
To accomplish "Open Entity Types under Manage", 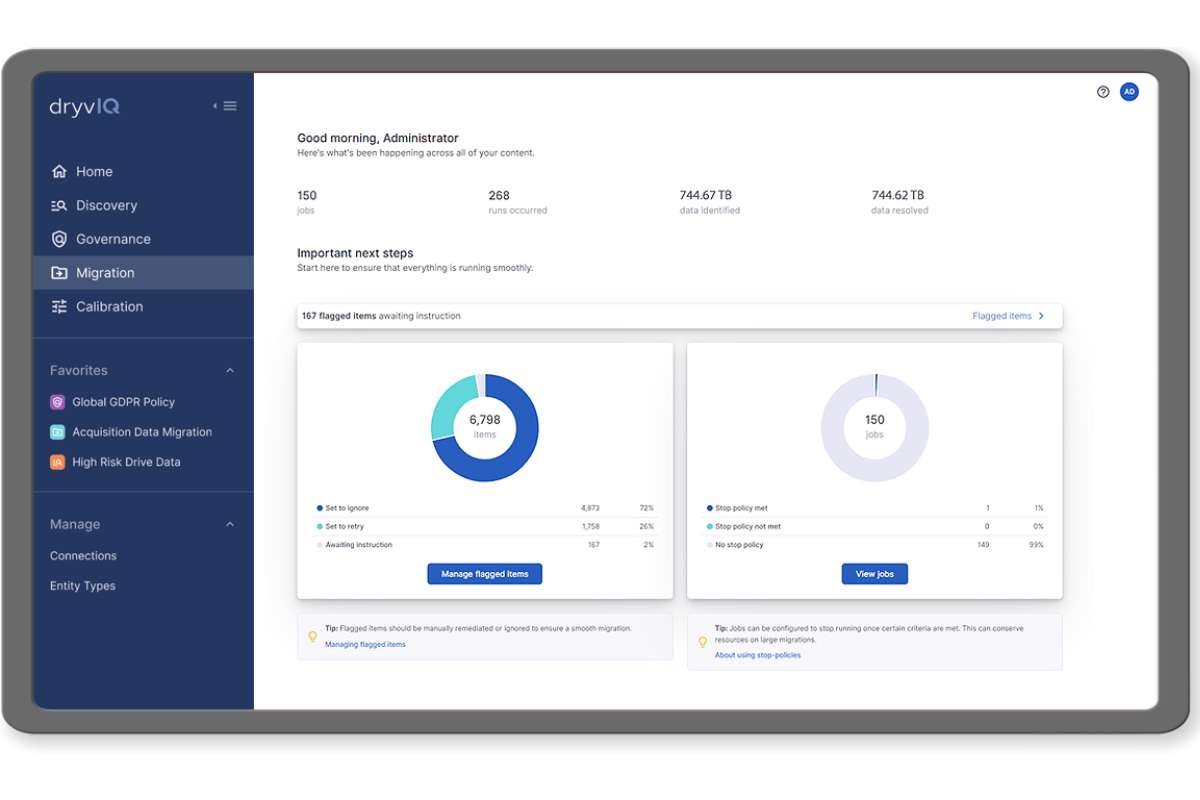I will click(82, 586).
